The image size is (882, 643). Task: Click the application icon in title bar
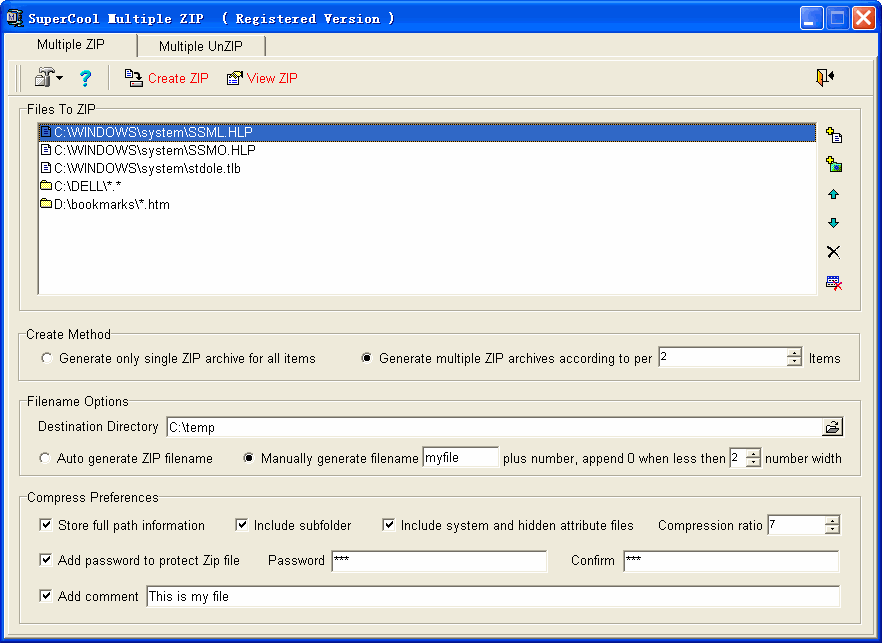15,18
